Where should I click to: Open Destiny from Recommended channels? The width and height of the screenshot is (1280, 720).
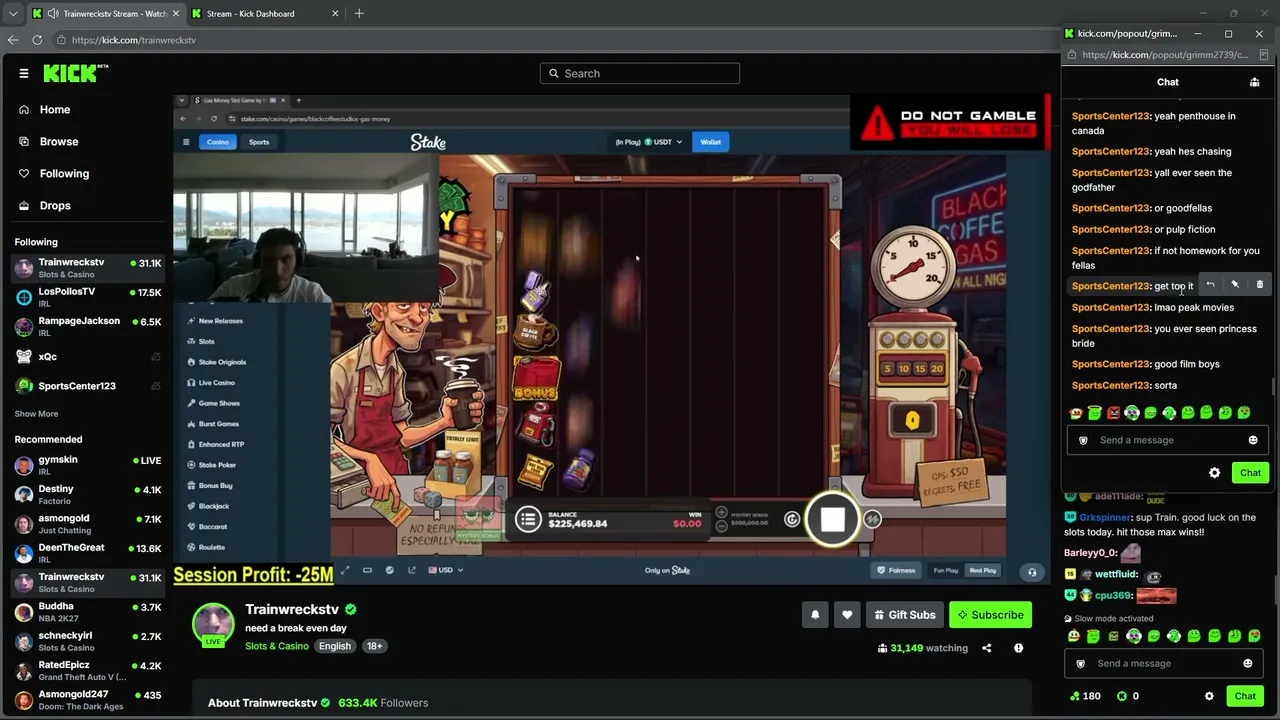tap(87, 494)
